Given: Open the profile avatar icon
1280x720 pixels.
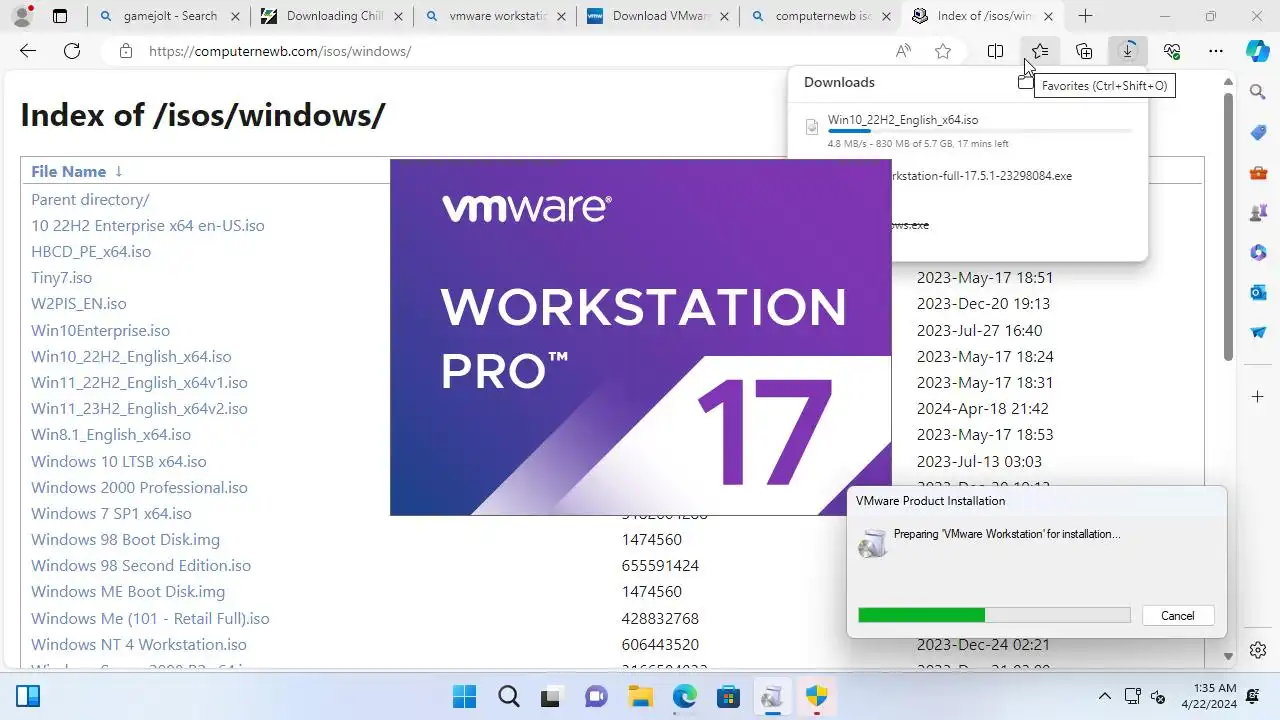Looking at the screenshot, I should (x=22, y=16).
